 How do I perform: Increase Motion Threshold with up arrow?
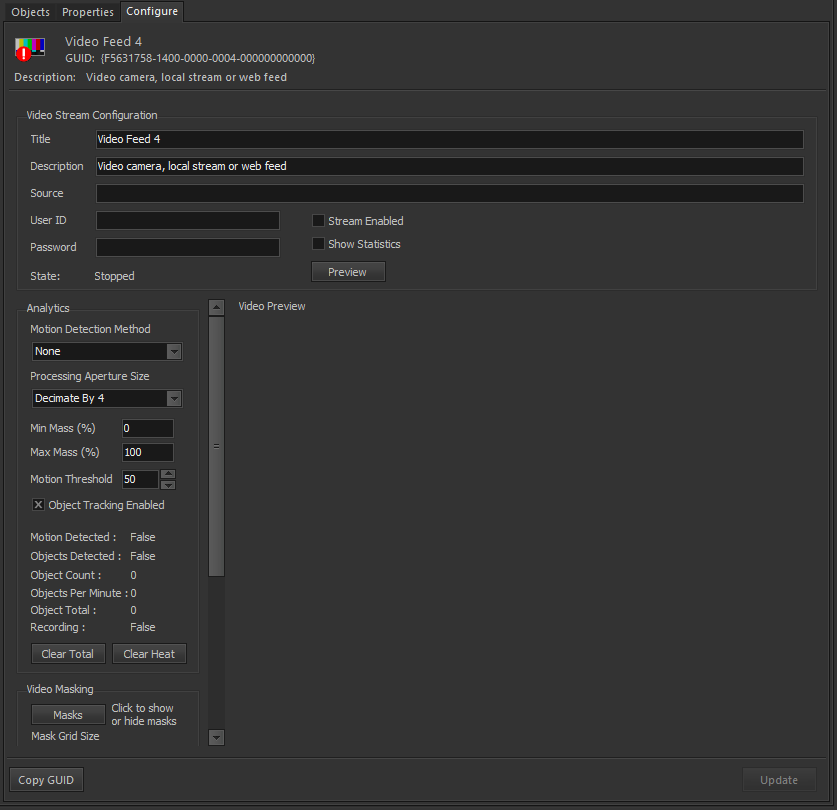click(x=168, y=474)
